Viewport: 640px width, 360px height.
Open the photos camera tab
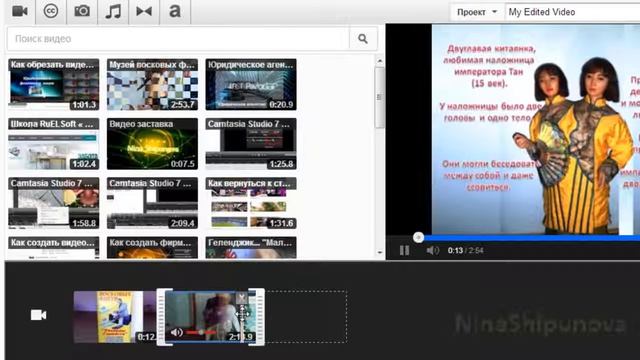82,11
